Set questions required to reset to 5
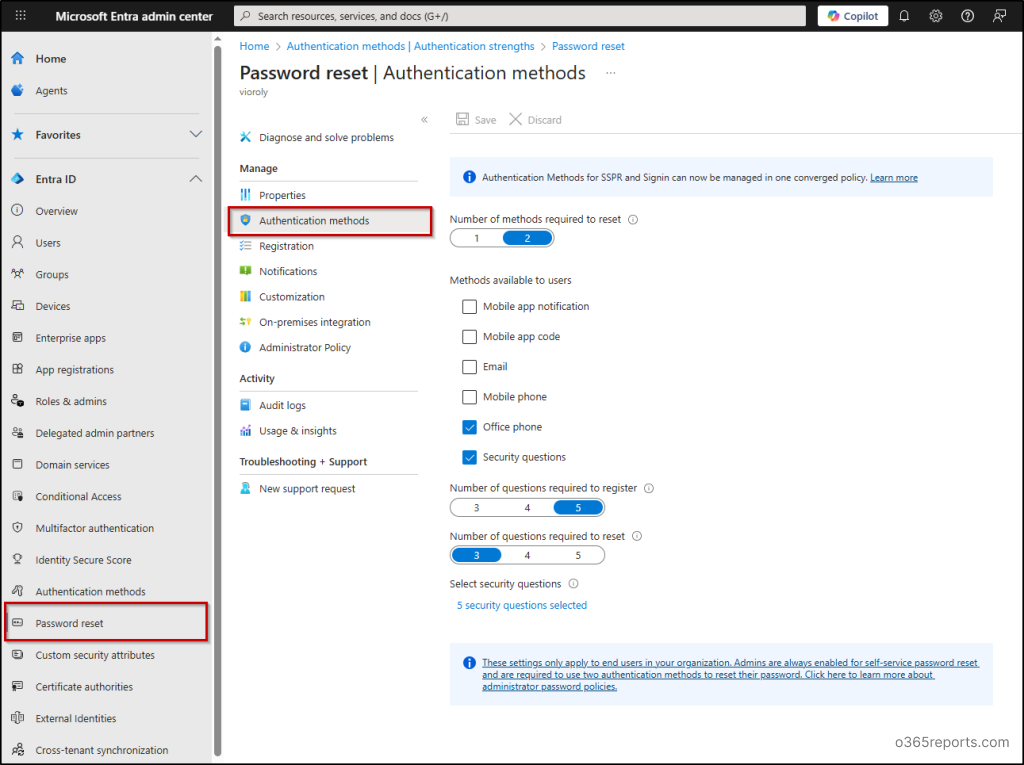1024x765 pixels. [578, 555]
